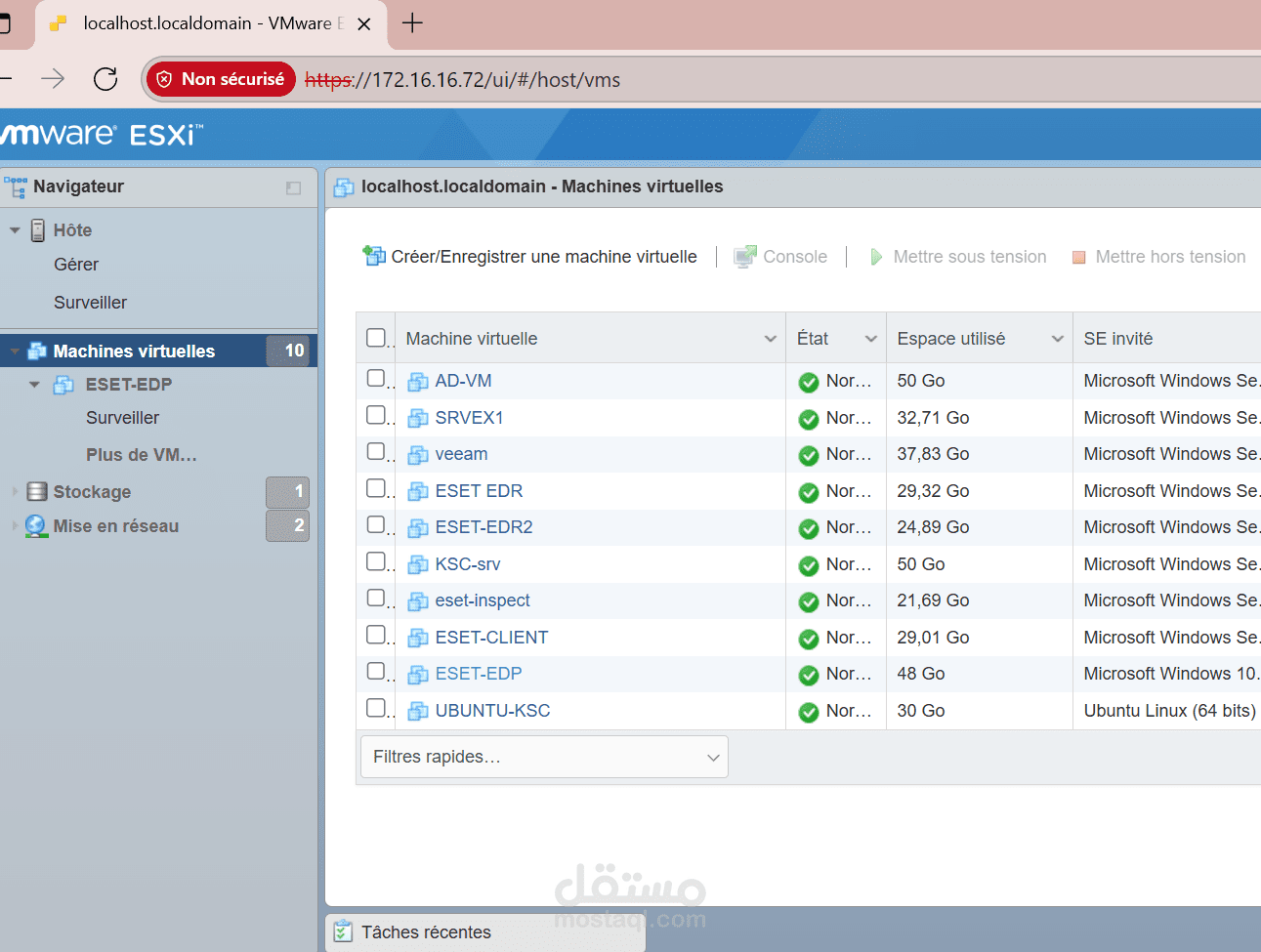
Task: Click the Mise en réseau globe icon
Action: click(36, 526)
